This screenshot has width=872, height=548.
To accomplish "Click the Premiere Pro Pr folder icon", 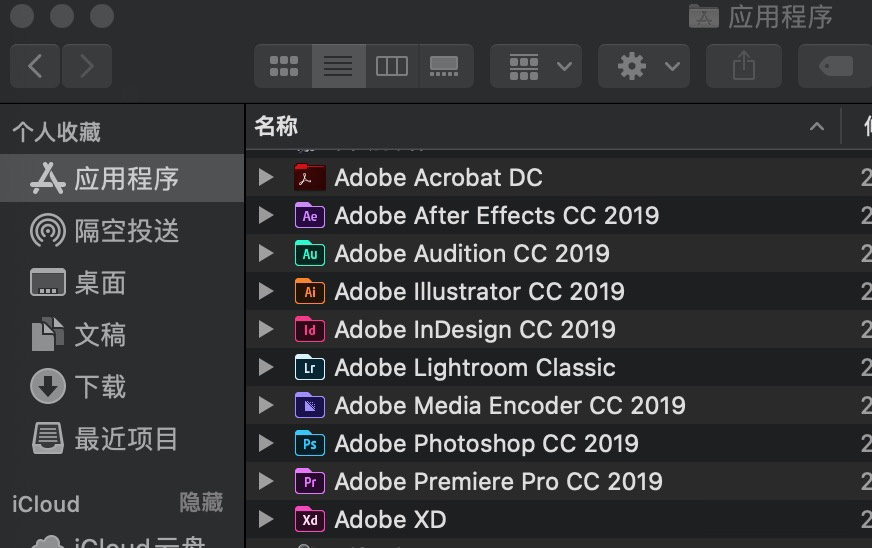I will pos(310,481).
